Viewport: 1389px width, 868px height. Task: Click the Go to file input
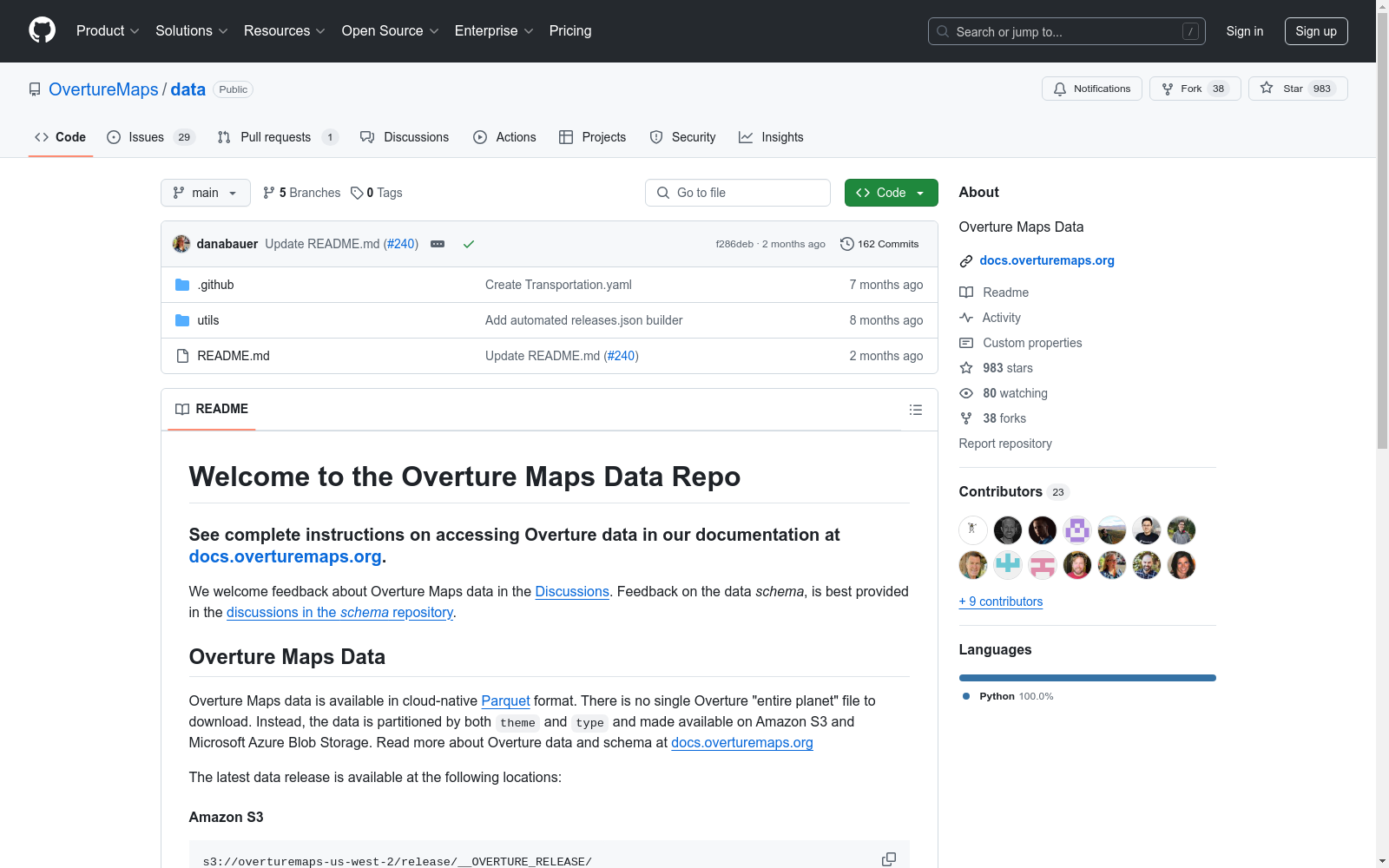738,193
